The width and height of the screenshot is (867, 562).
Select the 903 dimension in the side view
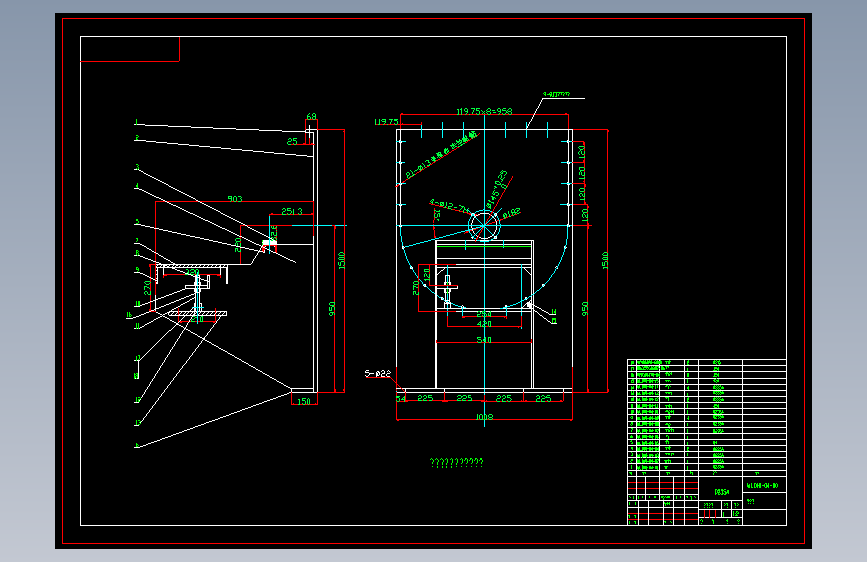point(235,199)
